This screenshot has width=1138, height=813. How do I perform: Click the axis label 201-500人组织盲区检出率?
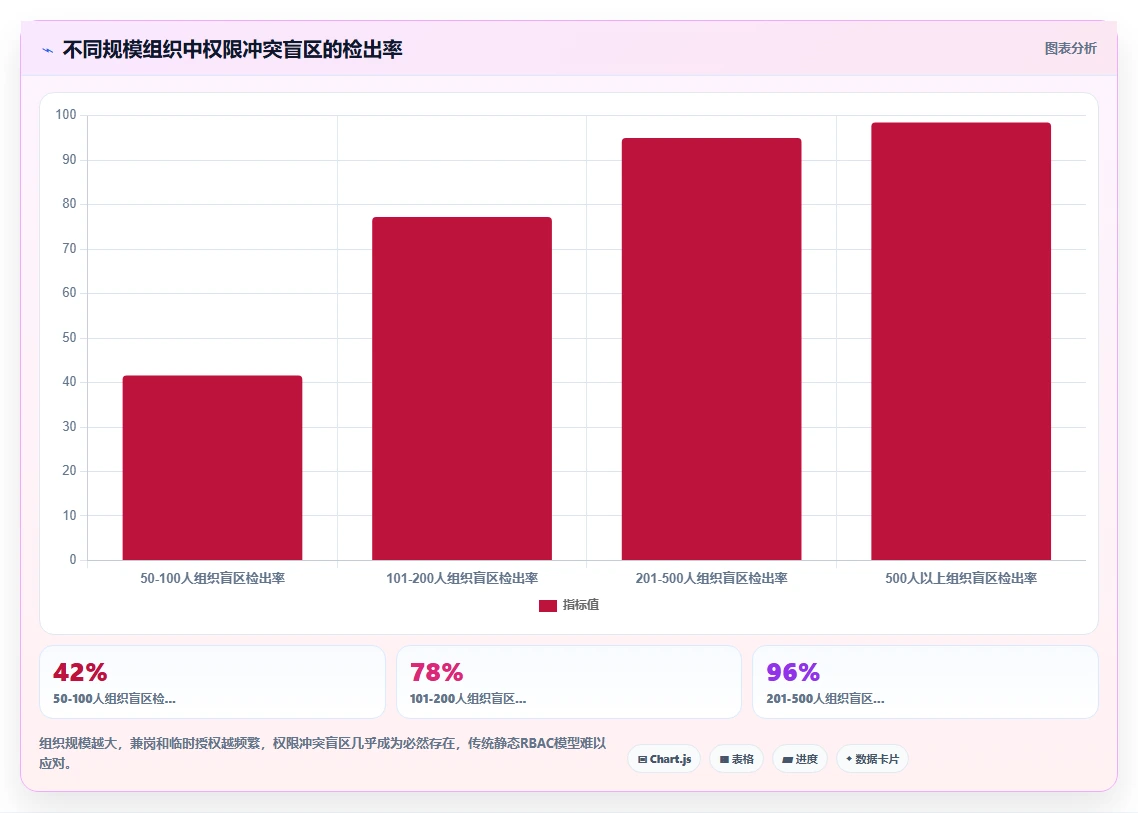[x=712, y=579]
